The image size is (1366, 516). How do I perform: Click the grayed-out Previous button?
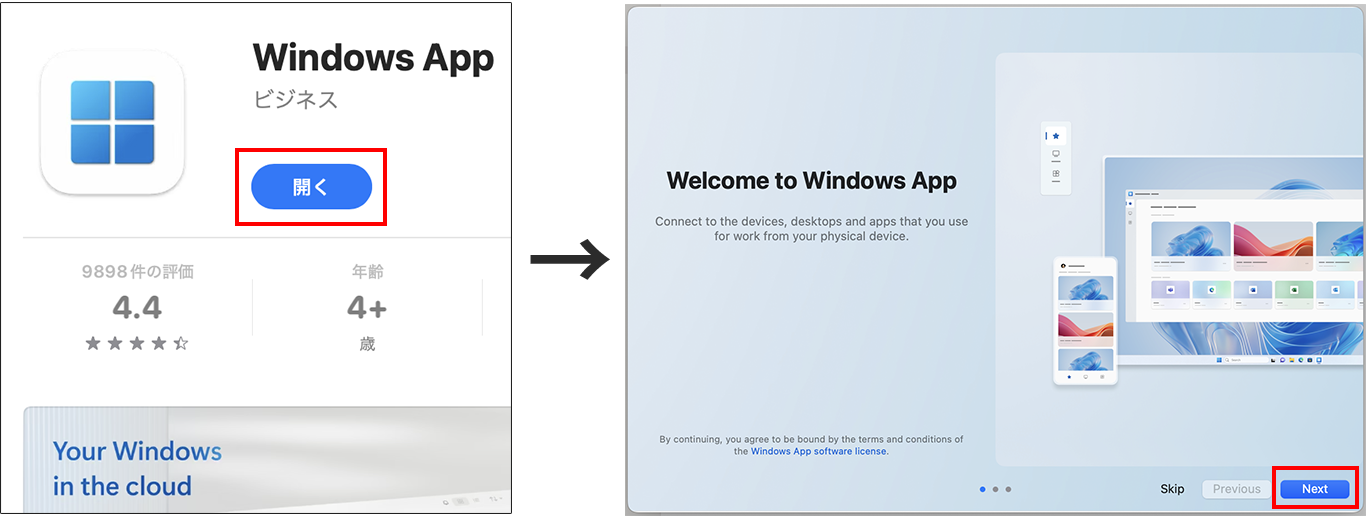pyautogui.click(x=1236, y=489)
